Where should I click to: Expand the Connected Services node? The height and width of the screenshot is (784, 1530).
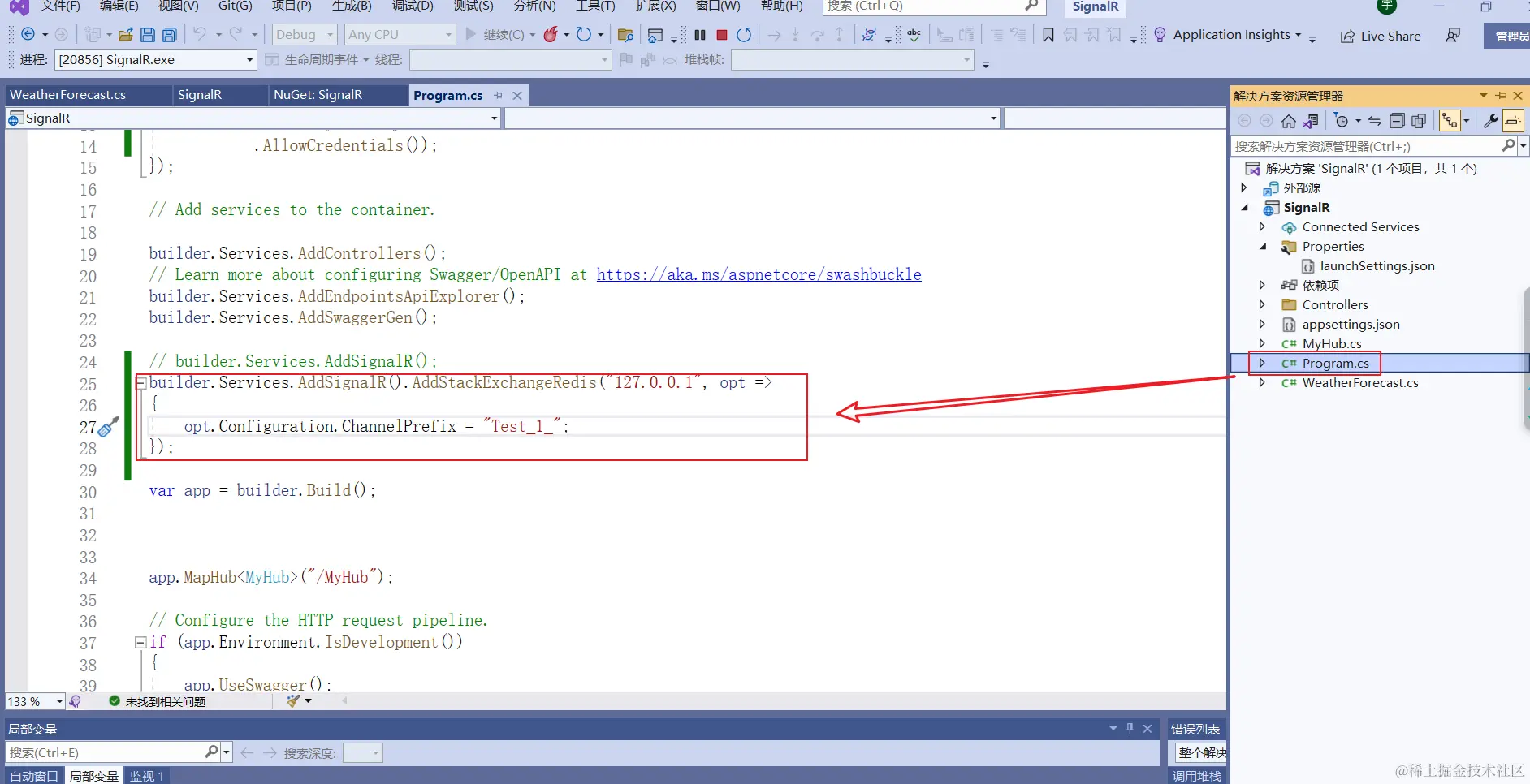point(1262,227)
